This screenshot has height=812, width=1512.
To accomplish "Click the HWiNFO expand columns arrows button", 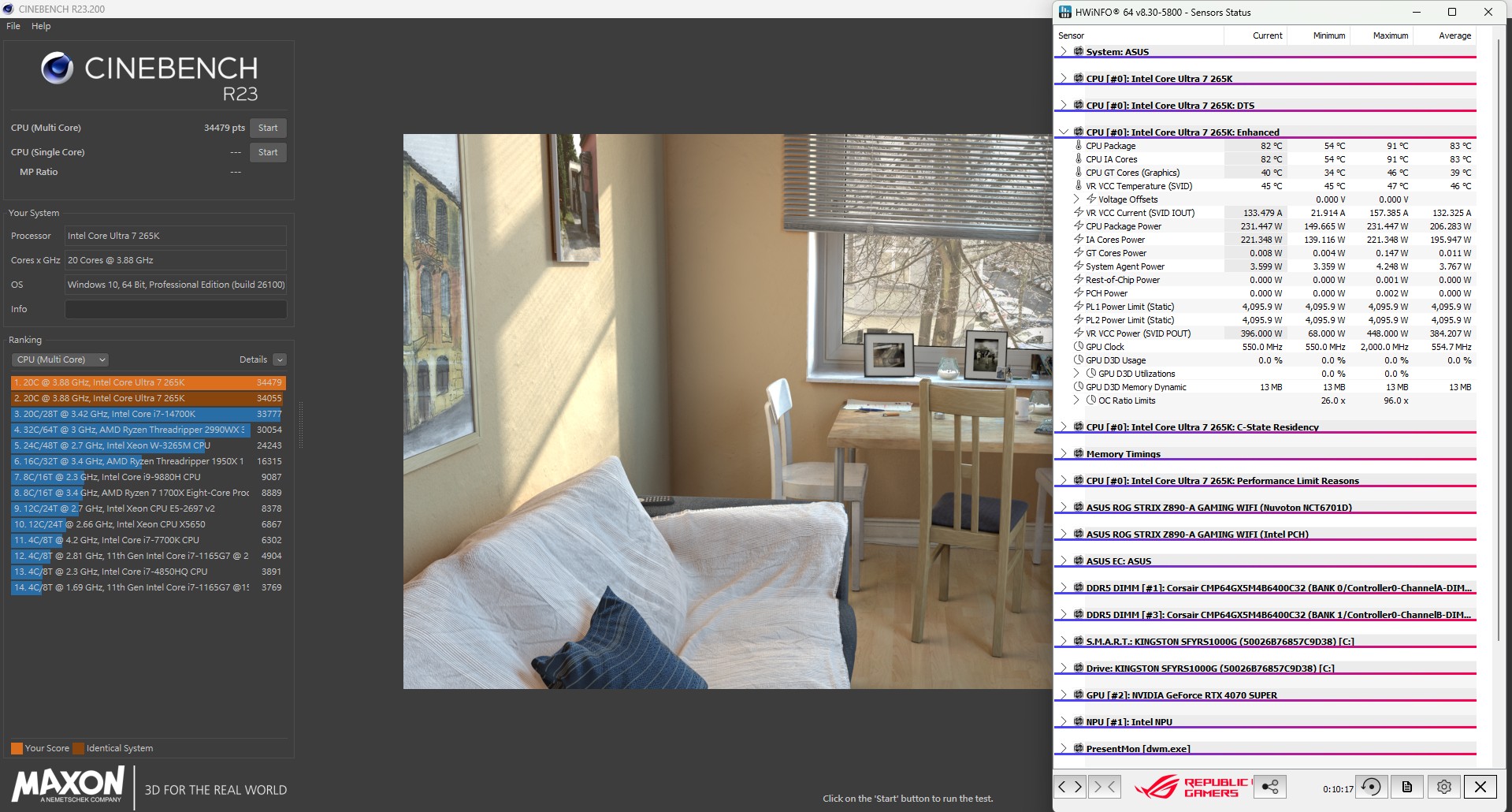I will (1070, 787).
